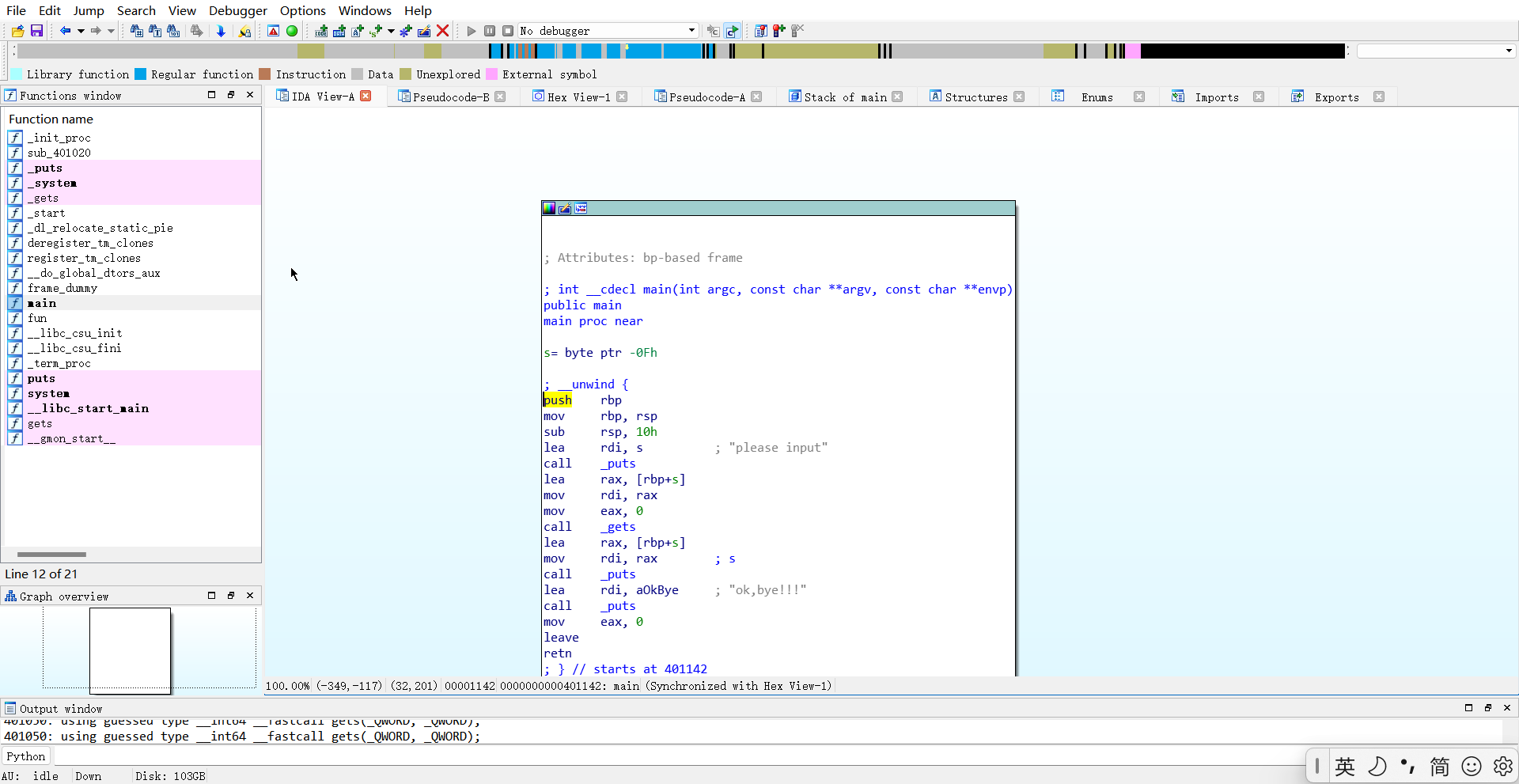This screenshot has width=1519, height=784.
Task: Open the IME settings gear icon
Action: 1503,766
